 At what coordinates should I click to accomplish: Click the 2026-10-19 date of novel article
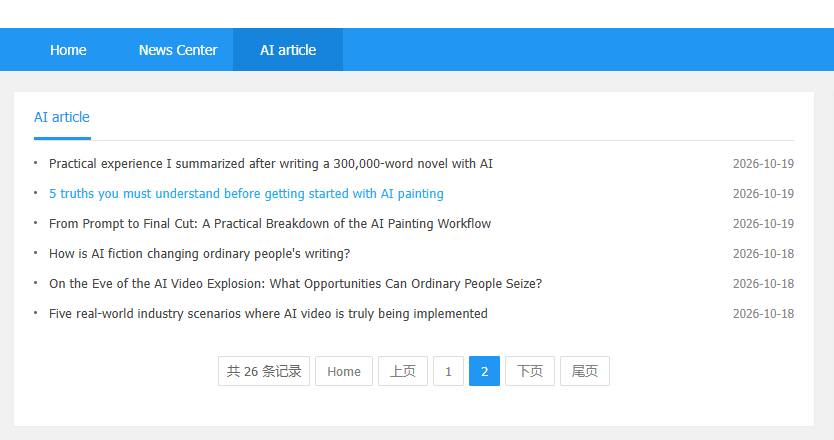(x=763, y=163)
